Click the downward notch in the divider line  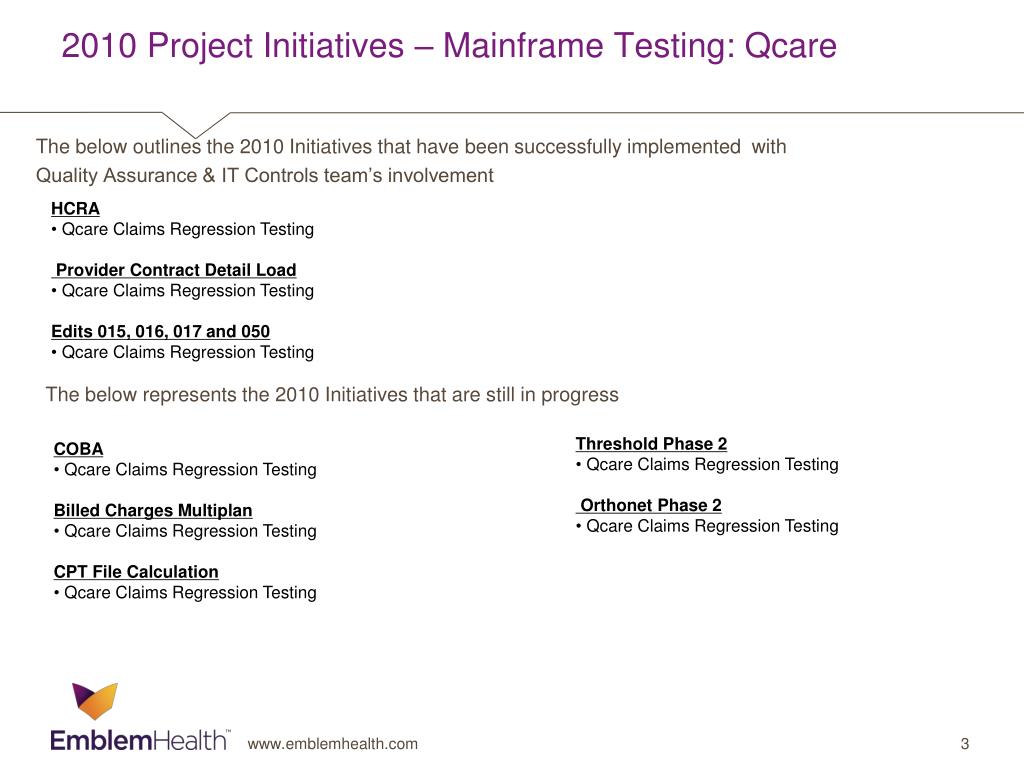pyautogui.click(x=196, y=124)
